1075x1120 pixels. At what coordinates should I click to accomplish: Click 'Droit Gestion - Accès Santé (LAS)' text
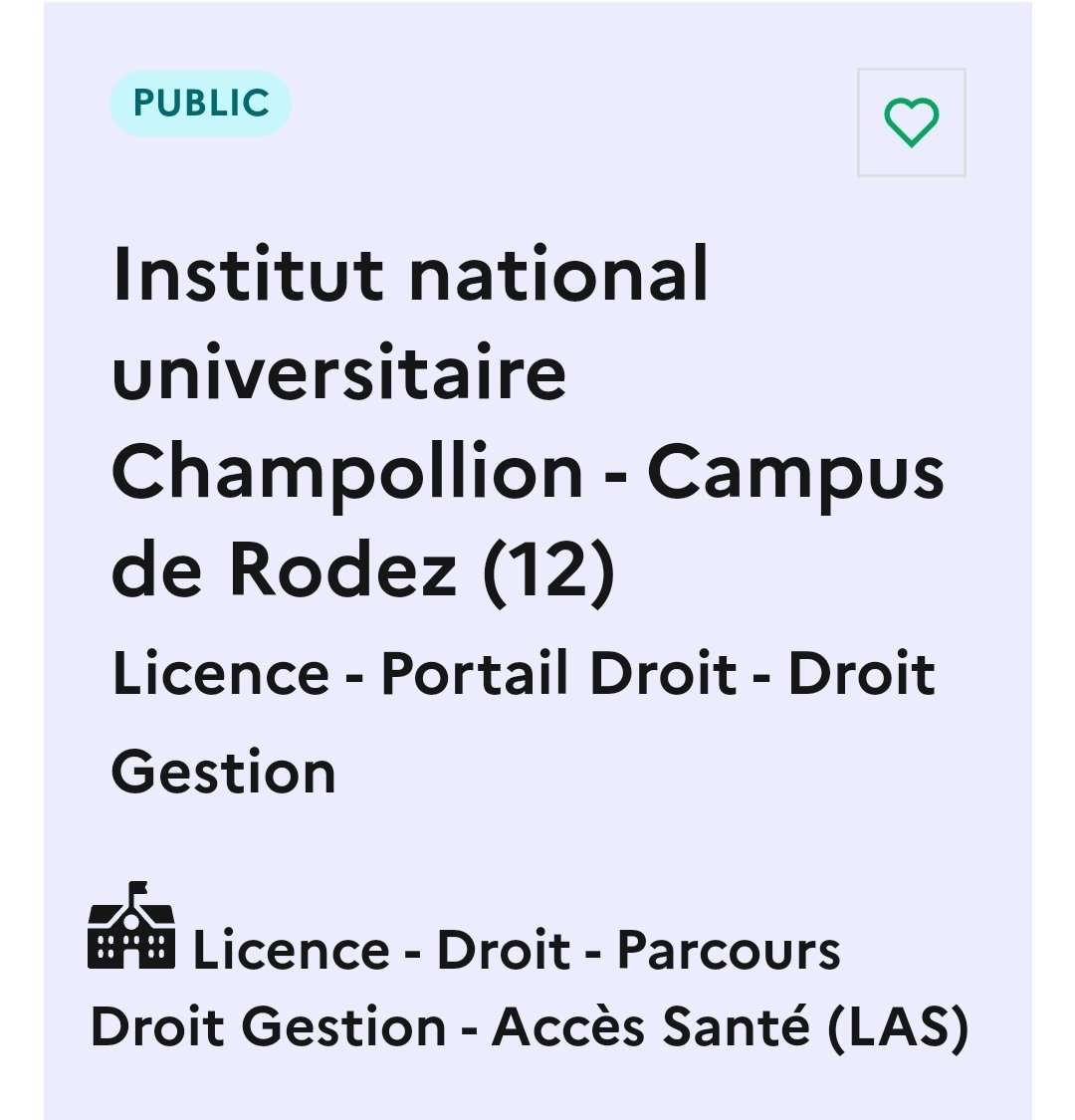pos(530,1027)
